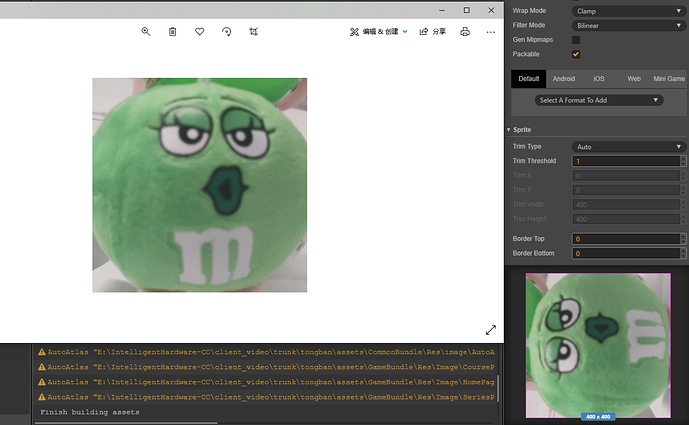
Task: Switch to the Android tab
Action: [564, 79]
